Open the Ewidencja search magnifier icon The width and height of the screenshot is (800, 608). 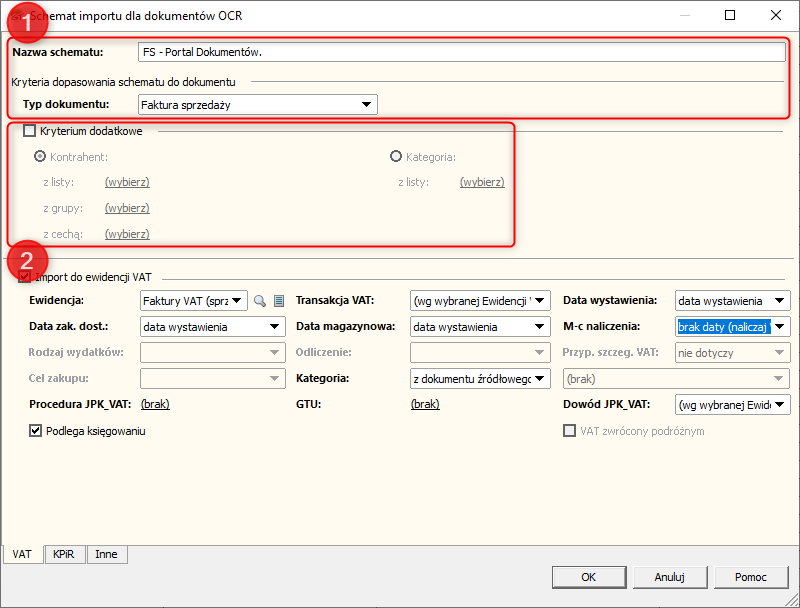tap(260, 301)
